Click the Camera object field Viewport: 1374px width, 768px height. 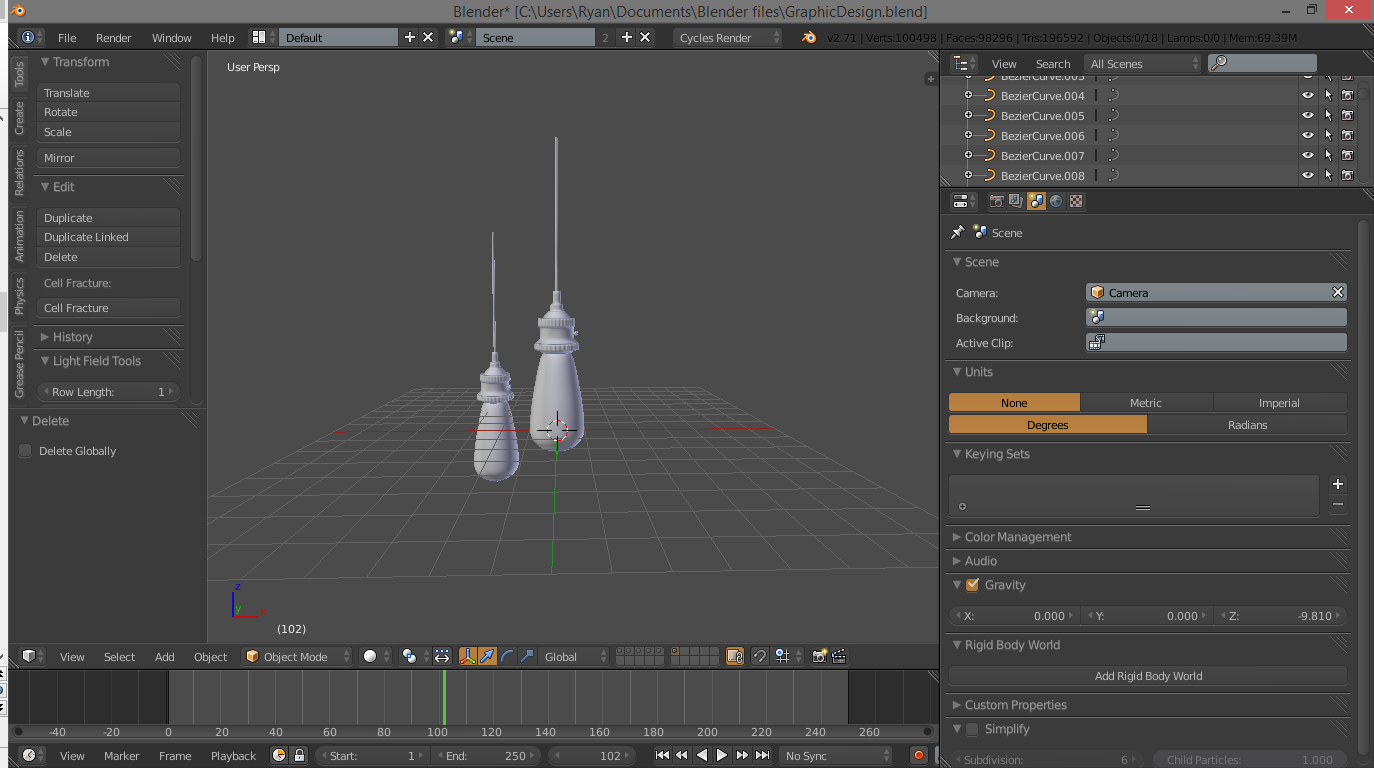point(1216,292)
